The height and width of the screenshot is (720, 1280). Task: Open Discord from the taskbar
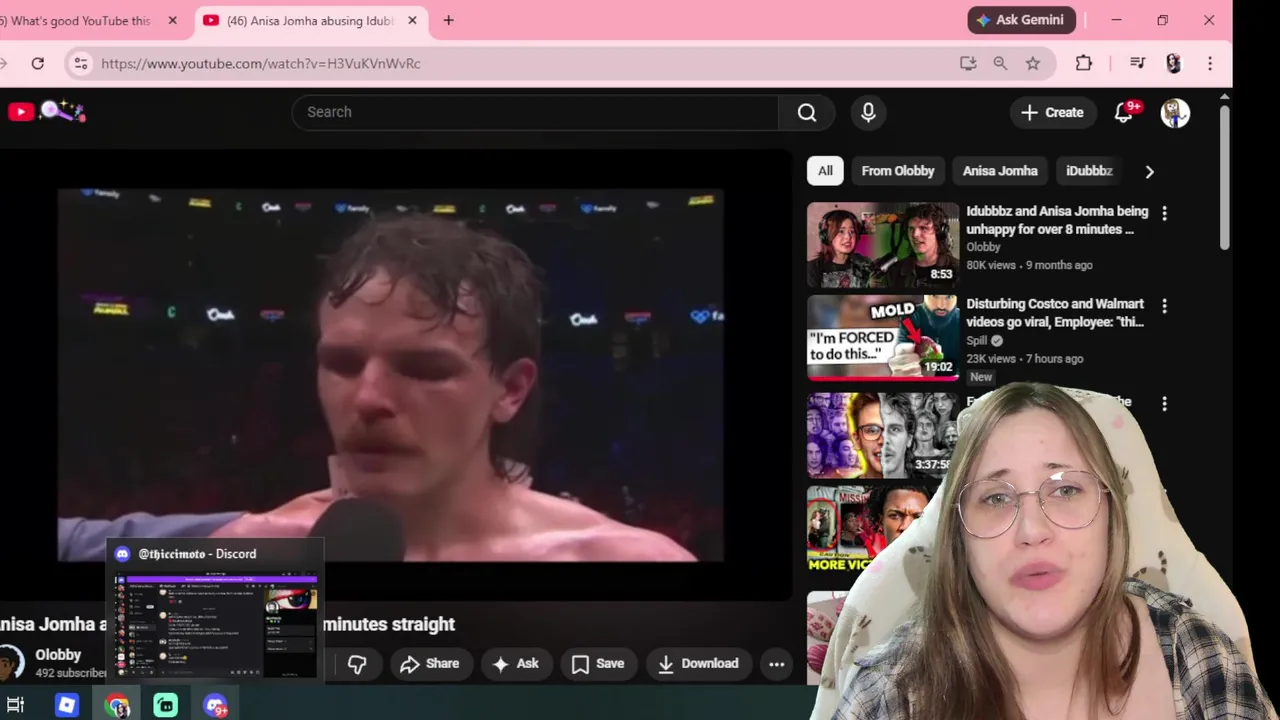click(216, 705)
